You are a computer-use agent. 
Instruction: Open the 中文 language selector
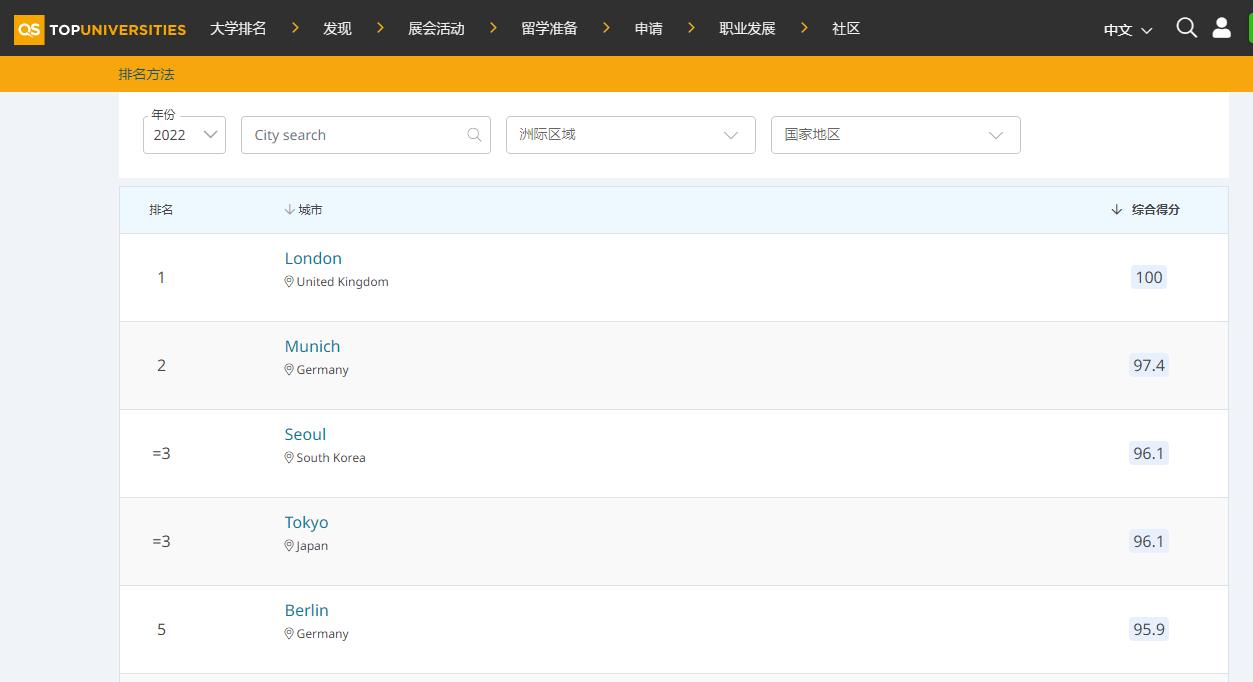tap(1127, 30)
